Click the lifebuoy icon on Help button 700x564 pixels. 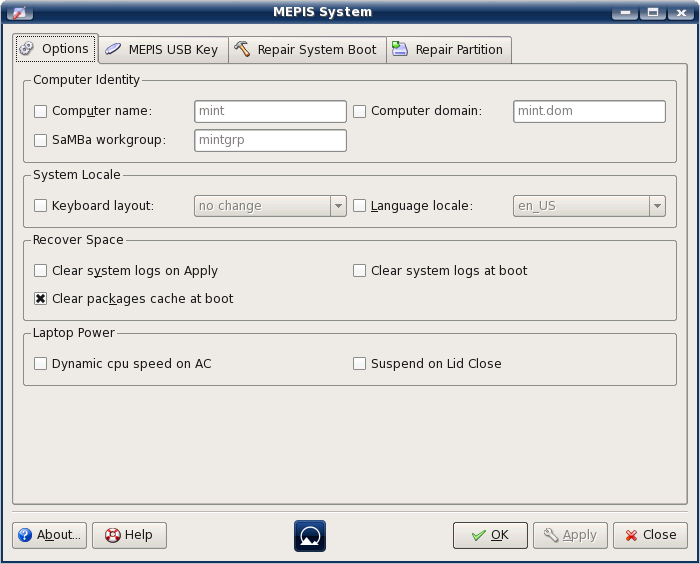click(111, 535)
